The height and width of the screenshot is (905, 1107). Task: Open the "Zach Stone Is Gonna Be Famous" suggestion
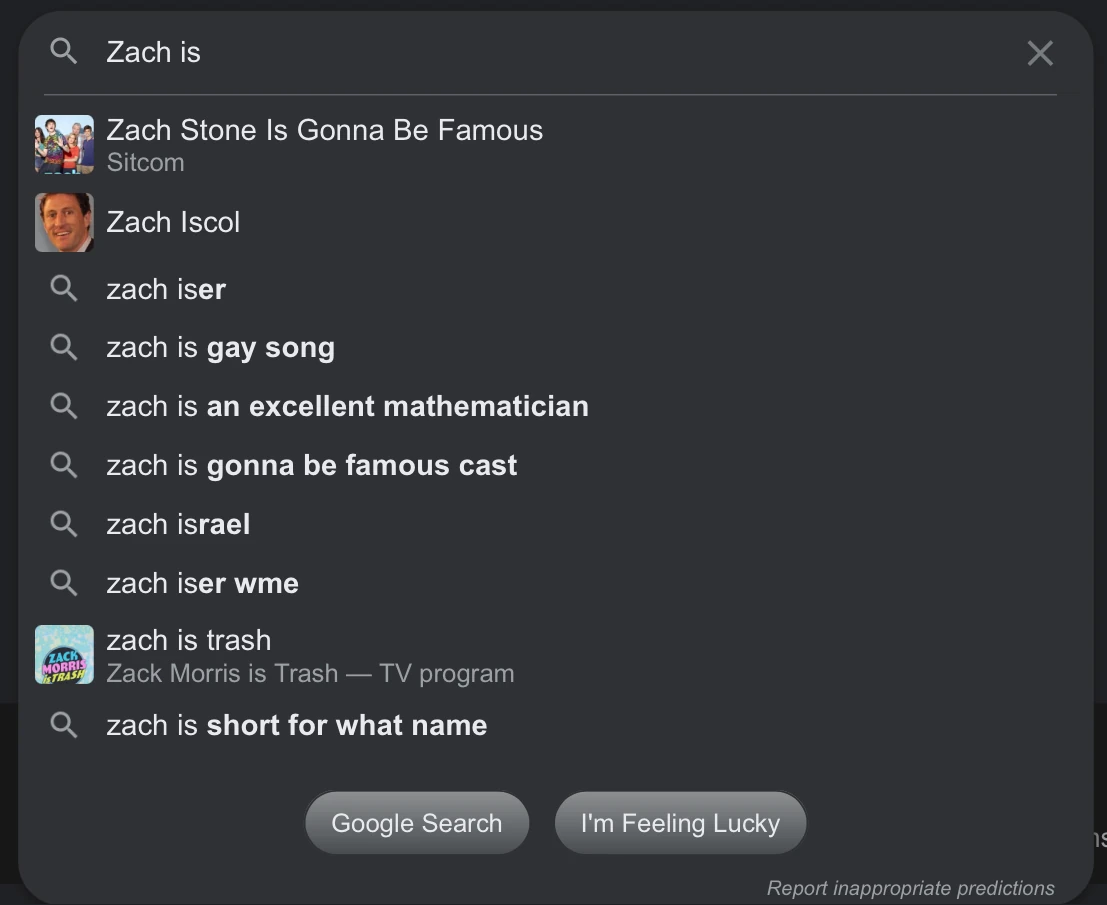[x=324, y=130]
